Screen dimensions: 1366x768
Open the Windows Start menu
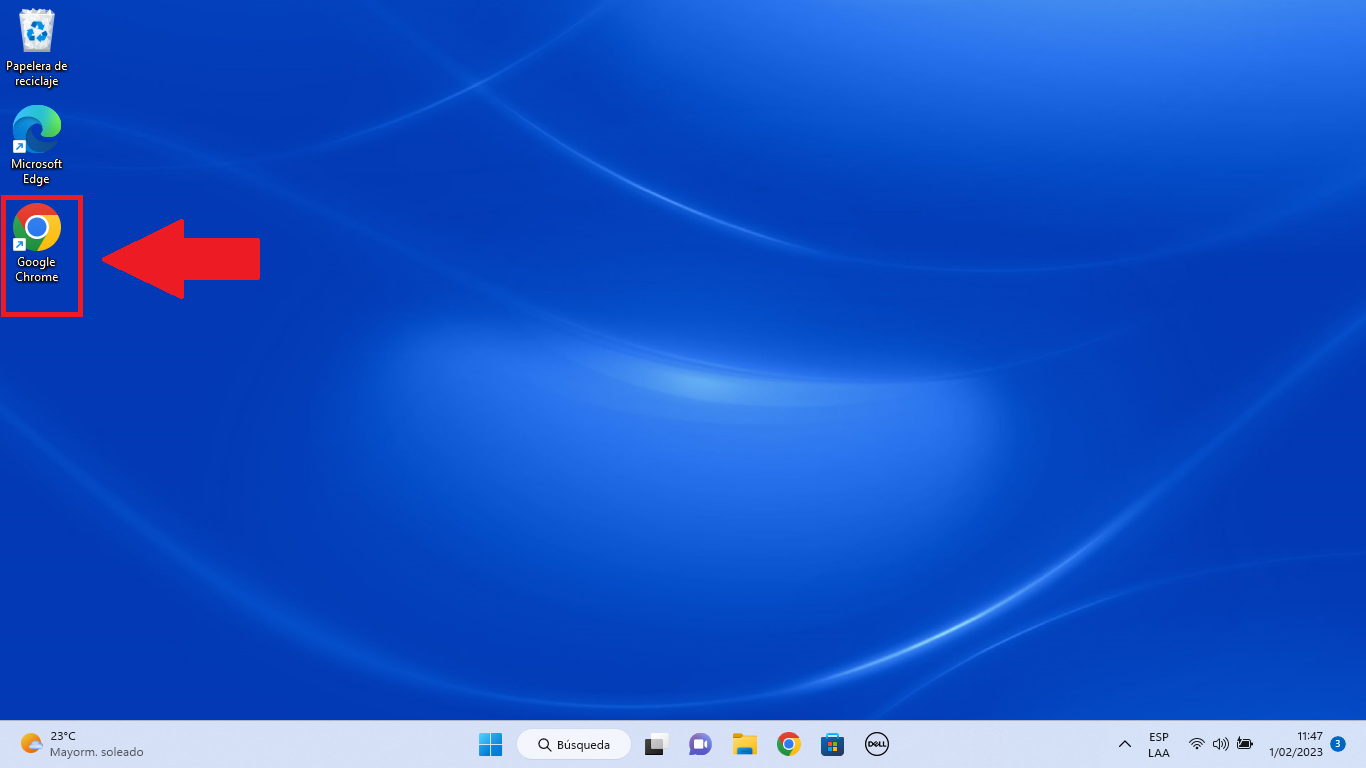[490, 744]
